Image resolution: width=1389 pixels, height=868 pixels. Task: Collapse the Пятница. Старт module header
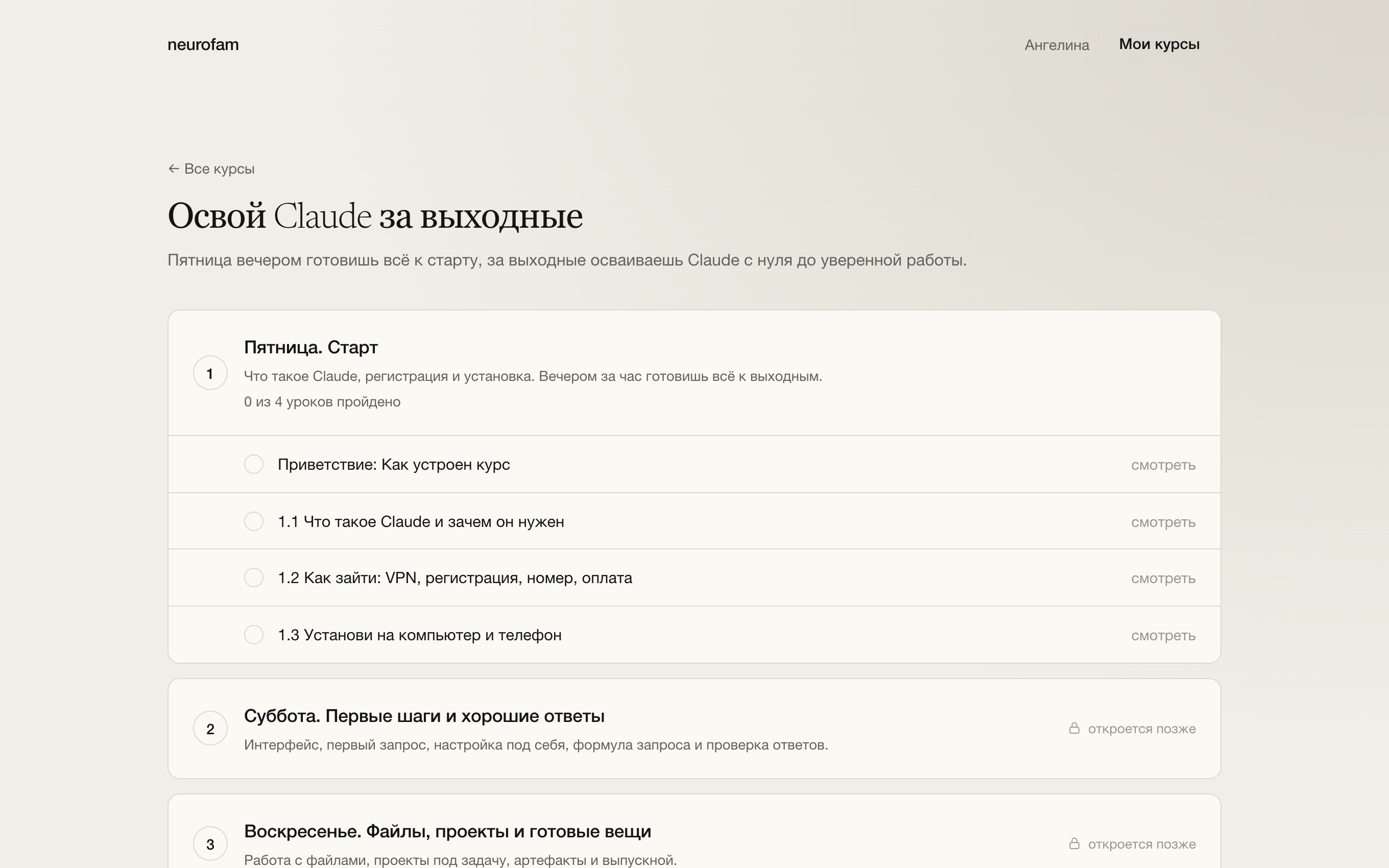(x=694, y=373)
